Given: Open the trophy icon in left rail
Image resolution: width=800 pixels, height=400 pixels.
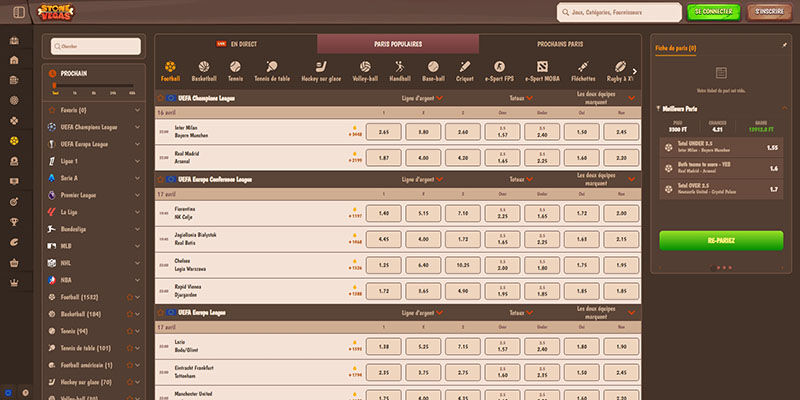Looking at the screenshot, I should click(x=14, y=222).
